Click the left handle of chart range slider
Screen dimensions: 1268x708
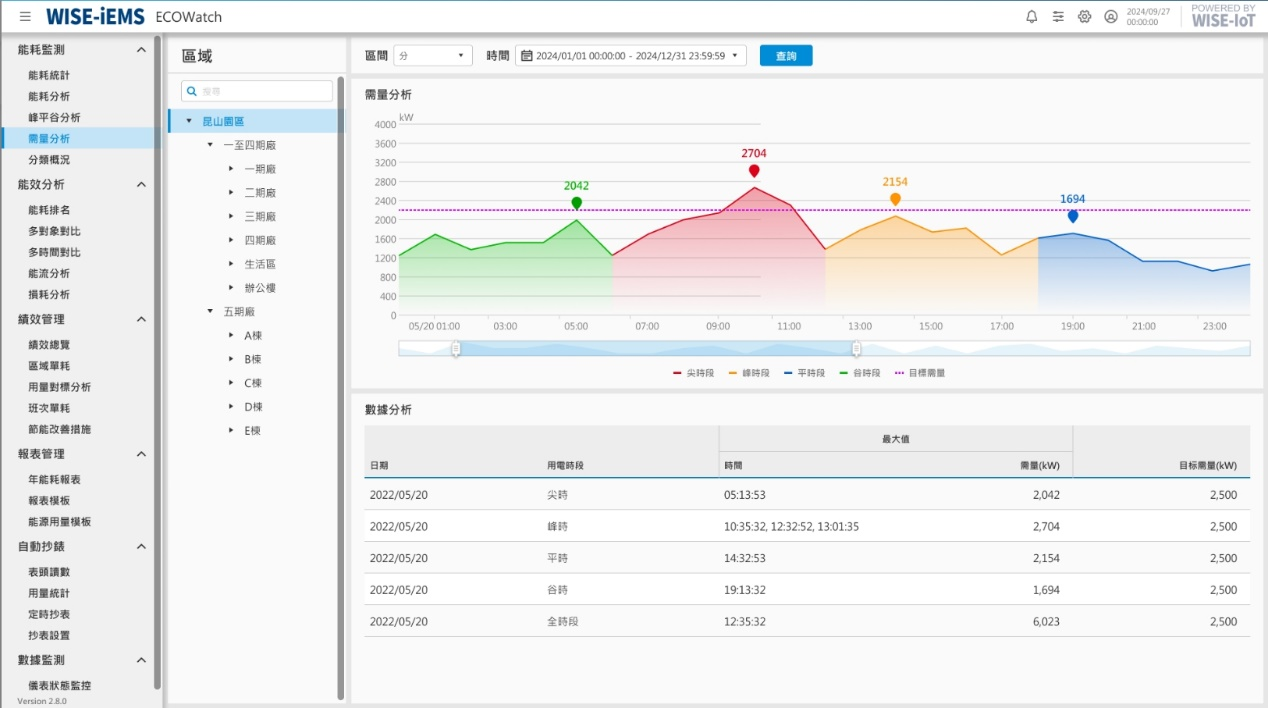coord(456,348)
